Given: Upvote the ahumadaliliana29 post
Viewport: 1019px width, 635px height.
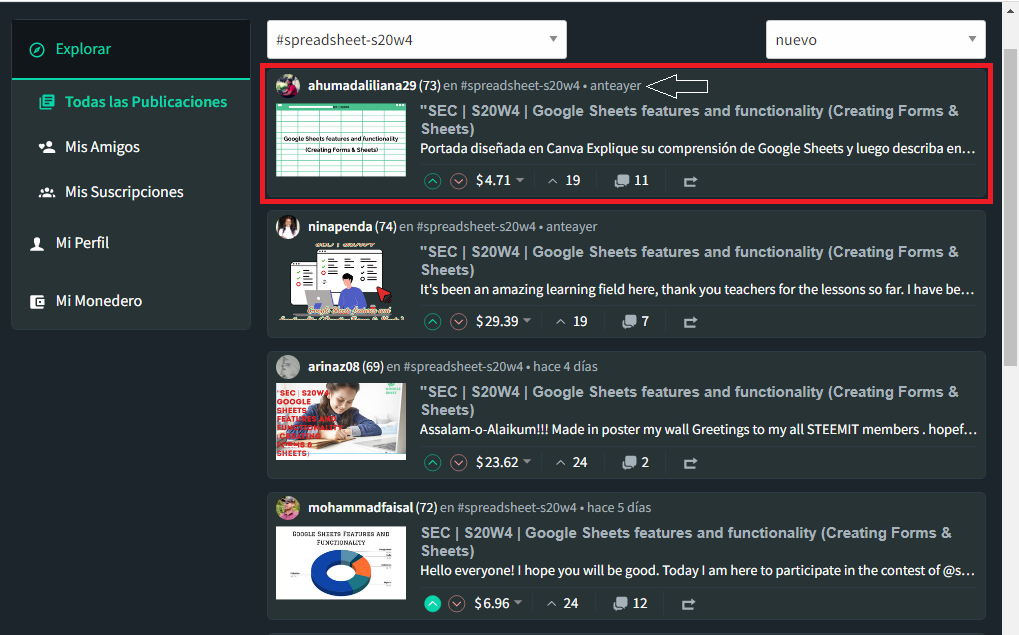Looking at the screenshot, I should pyautogui.click(x=432, y=181).
